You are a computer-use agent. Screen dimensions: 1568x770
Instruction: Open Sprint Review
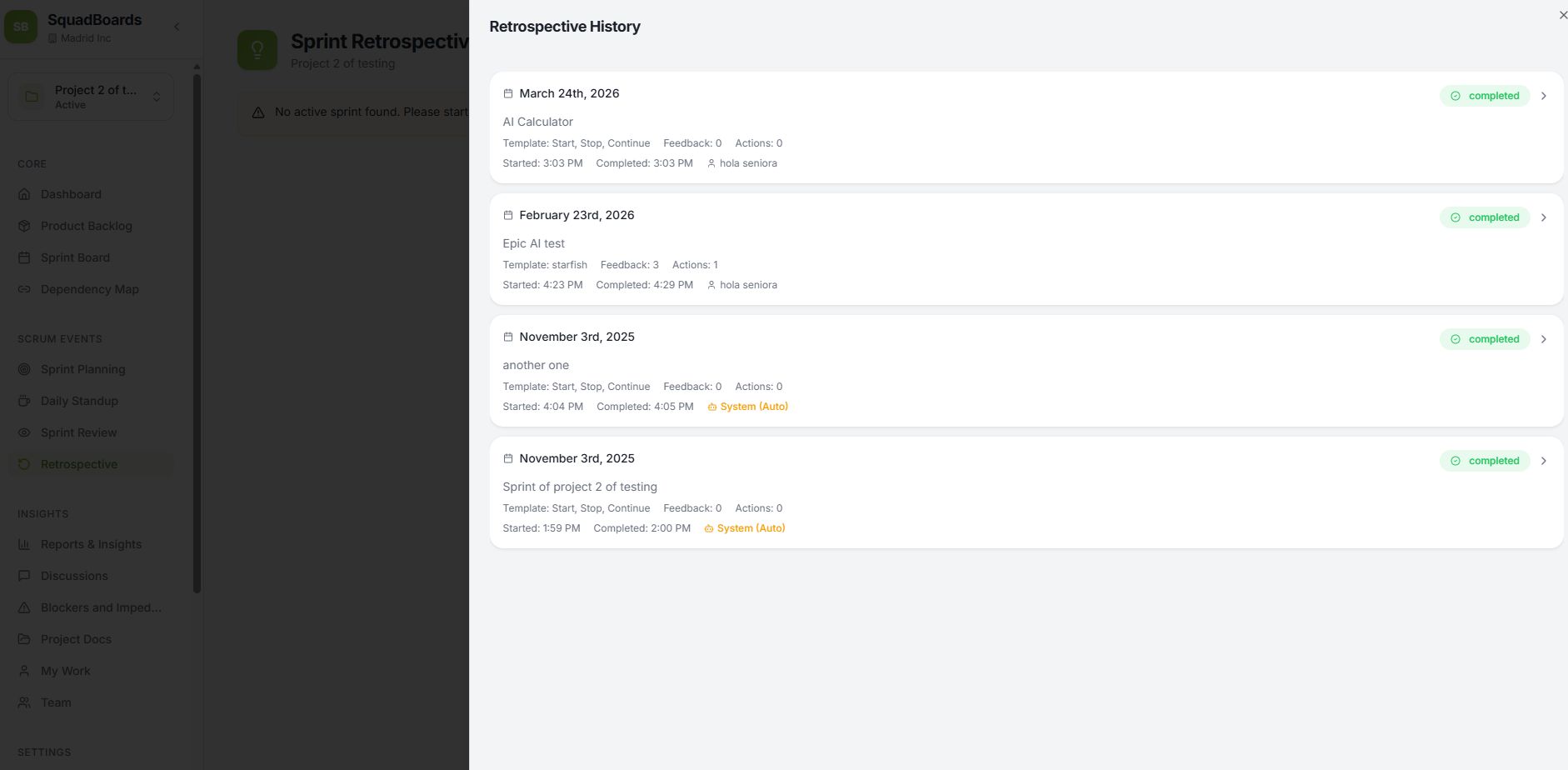point(78,432)
